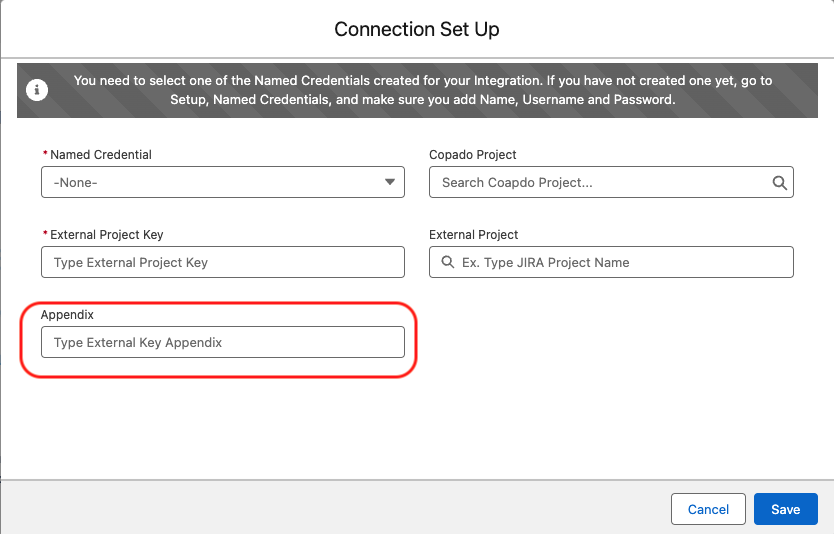
Task: Click into the External Project Key input
Action: tap(222, 262)
